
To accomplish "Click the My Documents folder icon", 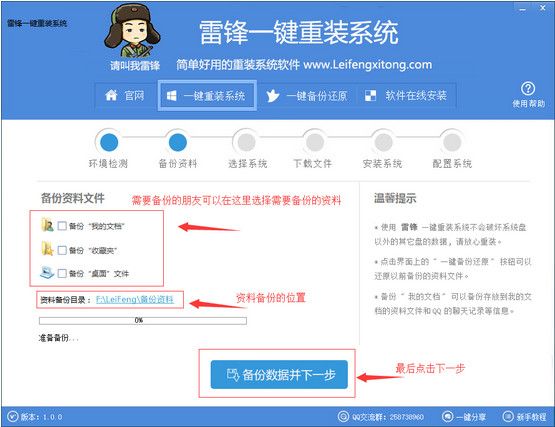I will 47,225.
